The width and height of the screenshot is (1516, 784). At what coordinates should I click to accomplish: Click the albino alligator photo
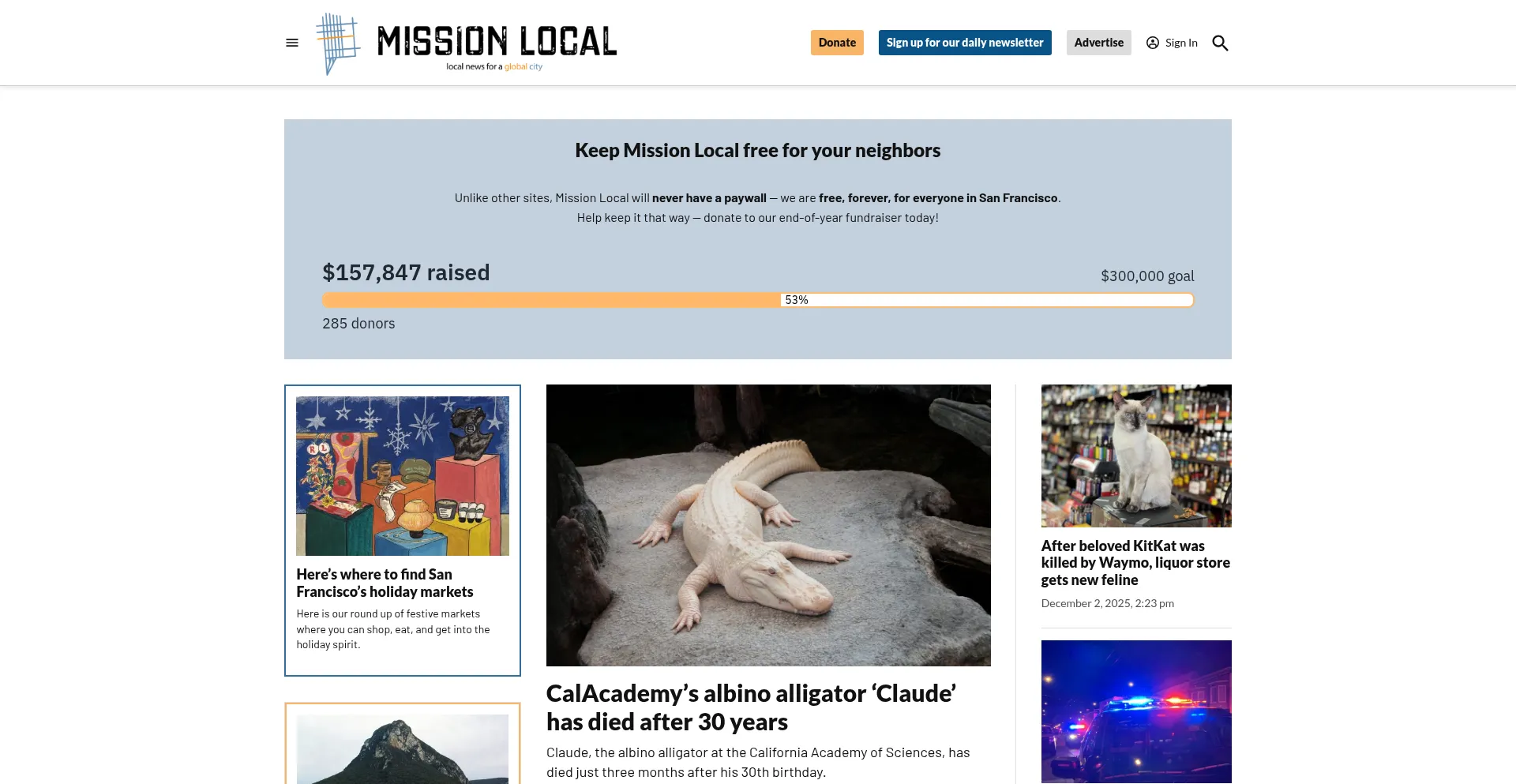(768, 525)
